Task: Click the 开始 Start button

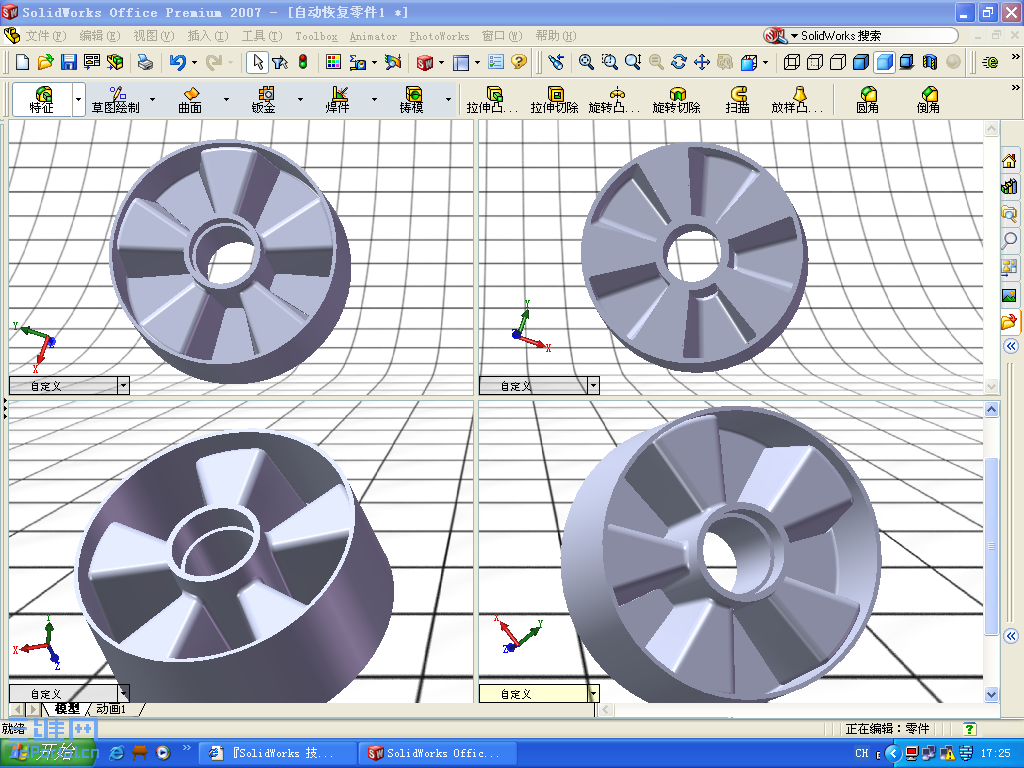Action: coord(48,753)
